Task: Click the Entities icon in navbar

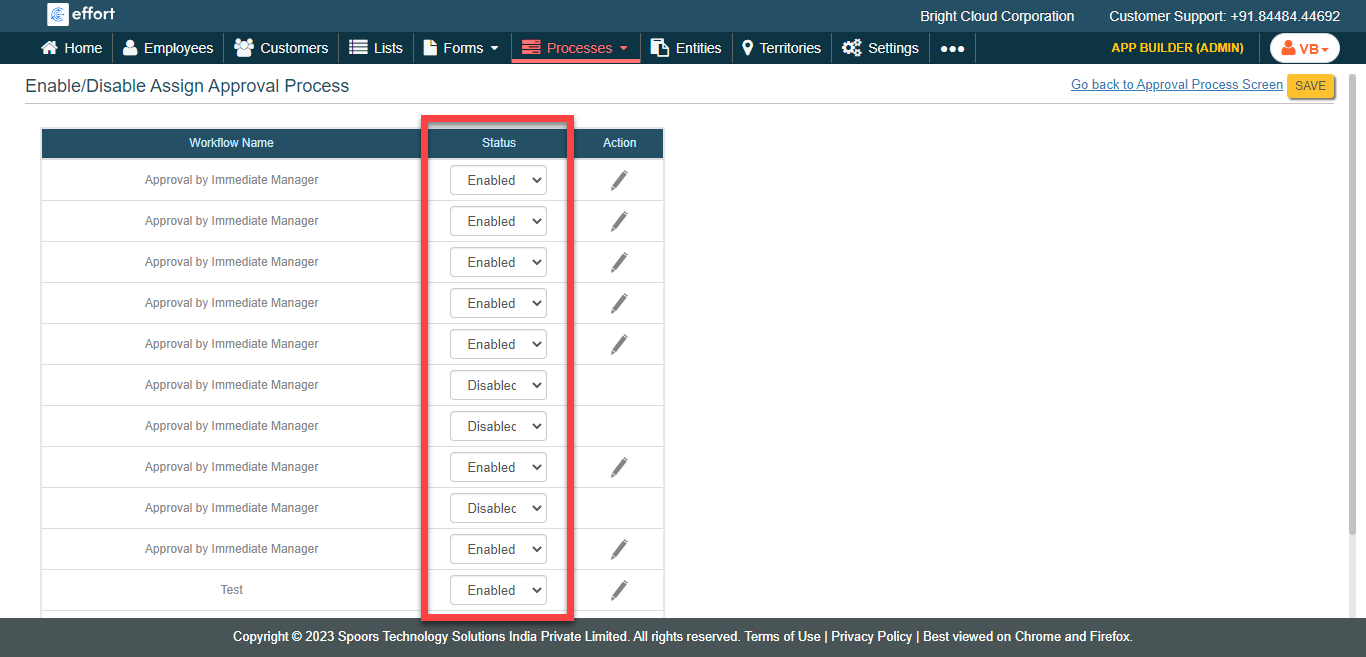Action: tap(660, 48)
